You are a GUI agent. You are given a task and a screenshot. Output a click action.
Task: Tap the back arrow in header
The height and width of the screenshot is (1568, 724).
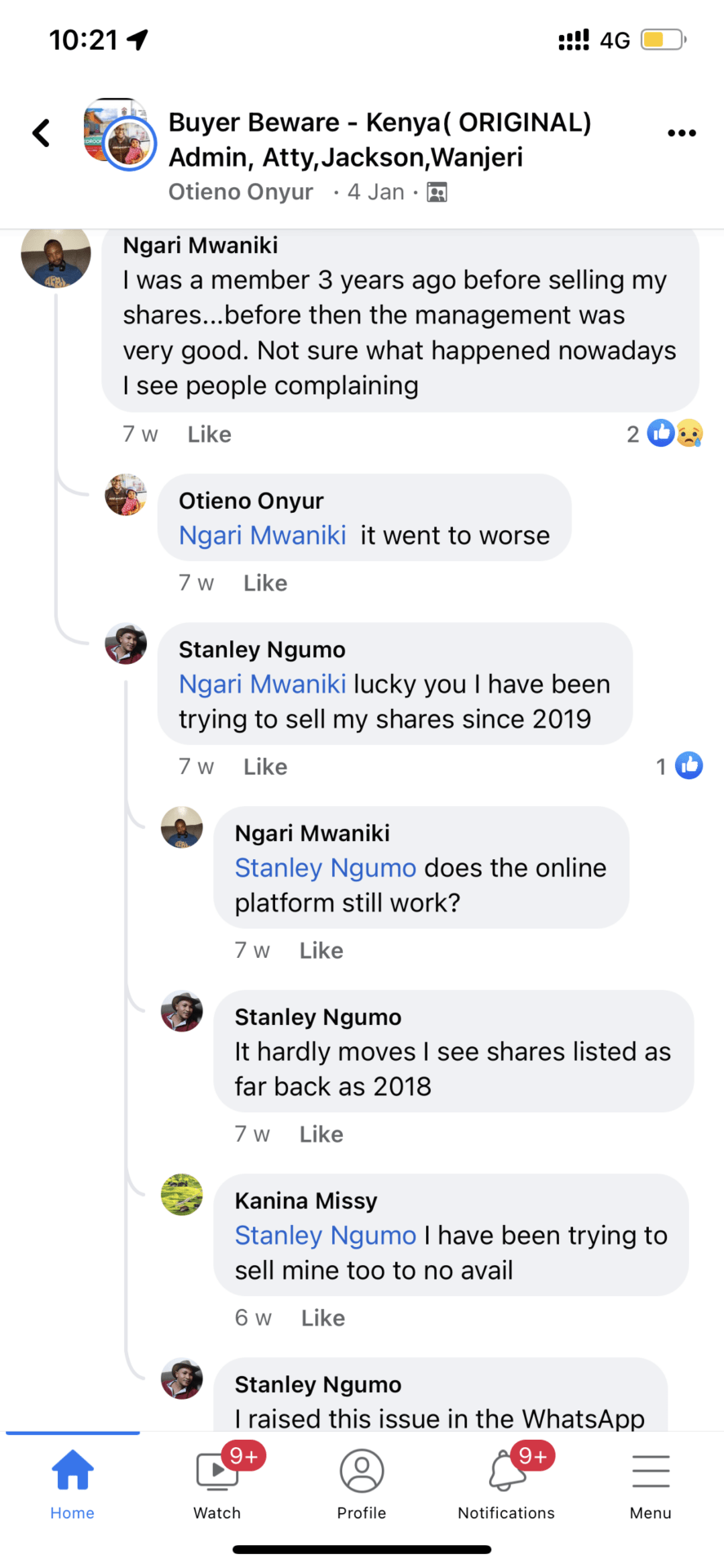click(x=41, y=133)
